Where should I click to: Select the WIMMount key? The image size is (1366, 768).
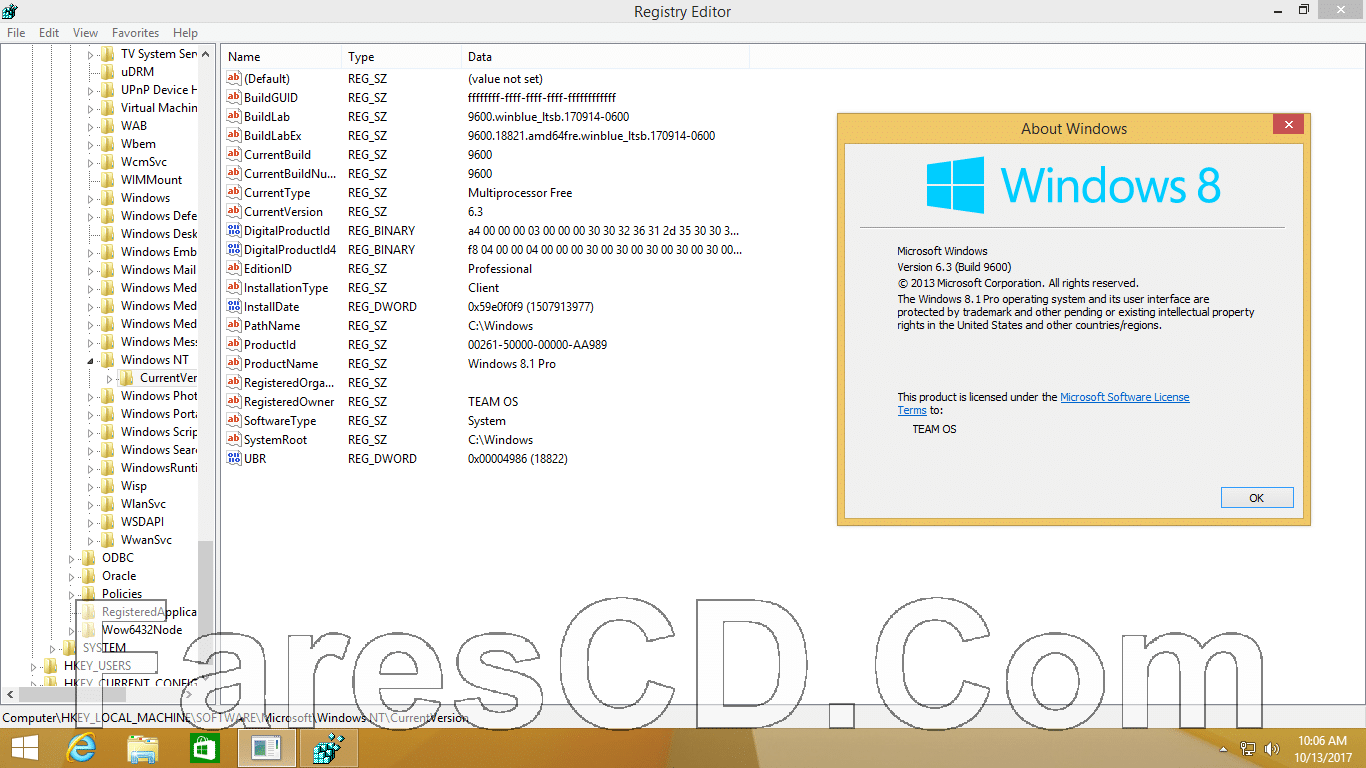click(151, 180)
